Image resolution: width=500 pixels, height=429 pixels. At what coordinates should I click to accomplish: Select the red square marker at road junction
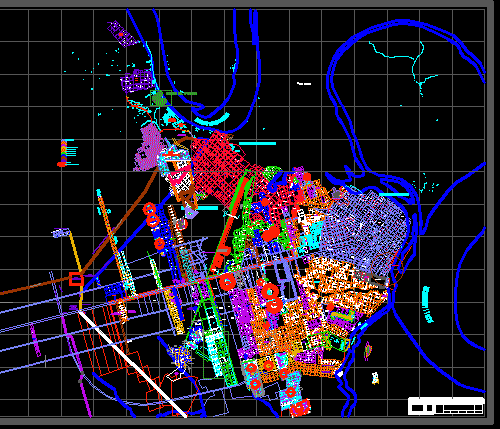(x=76, y=279)
